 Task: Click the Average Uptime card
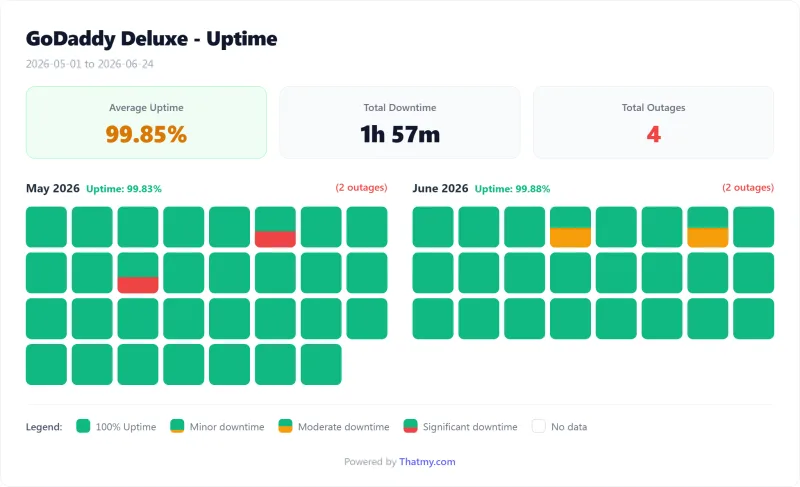[x=146, y=122]
